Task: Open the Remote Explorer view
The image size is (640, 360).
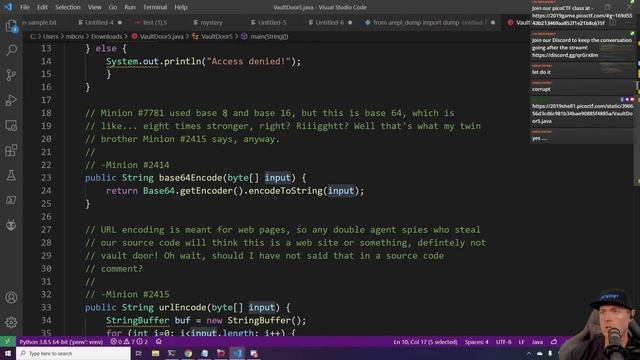Action: pos(11,125)
